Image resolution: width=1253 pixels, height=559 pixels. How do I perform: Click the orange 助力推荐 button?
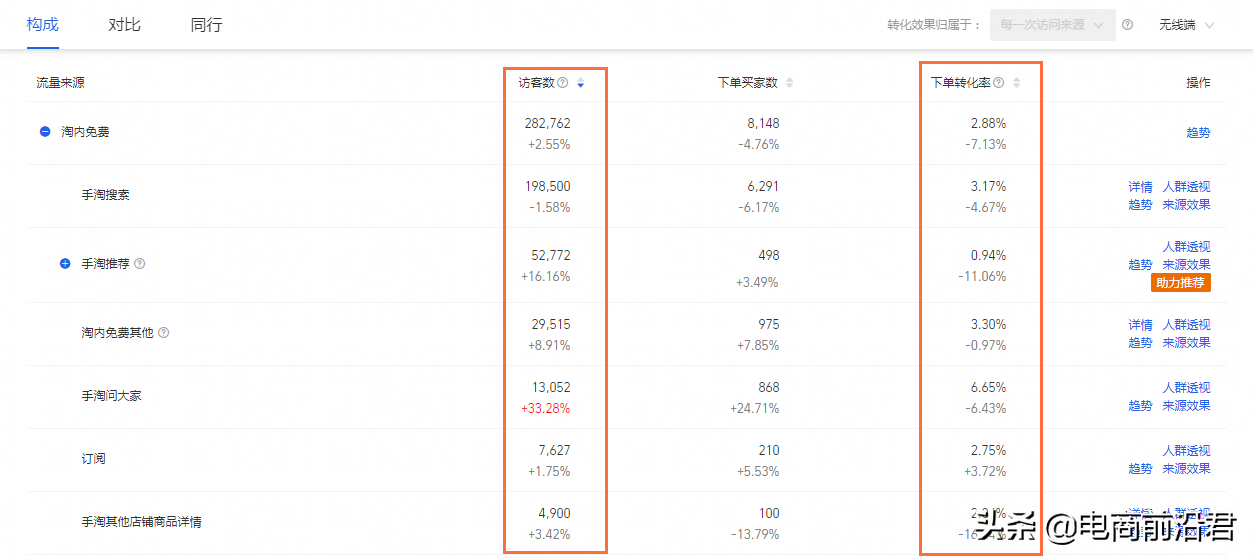coord(1181,283)
